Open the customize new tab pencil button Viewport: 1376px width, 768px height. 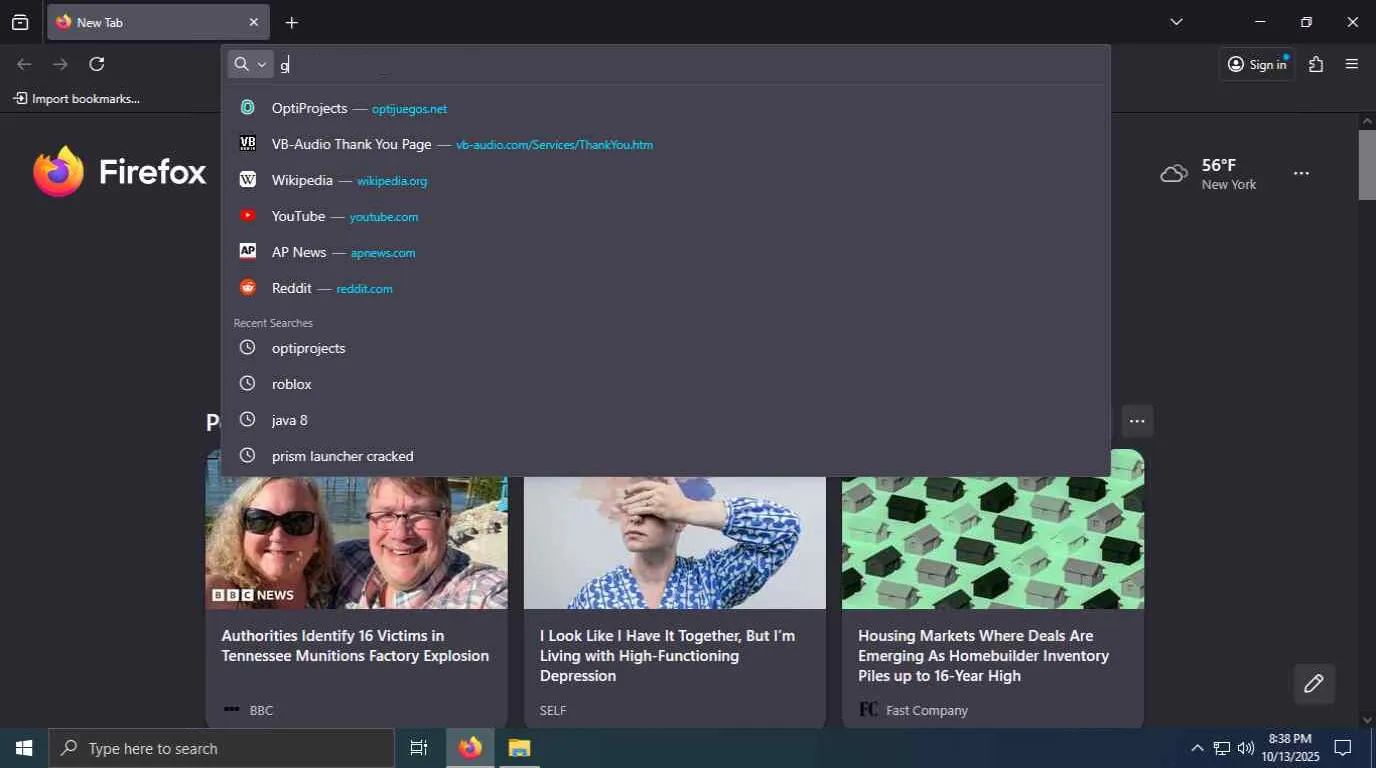pyautogui.click(x=1314, y=684)
